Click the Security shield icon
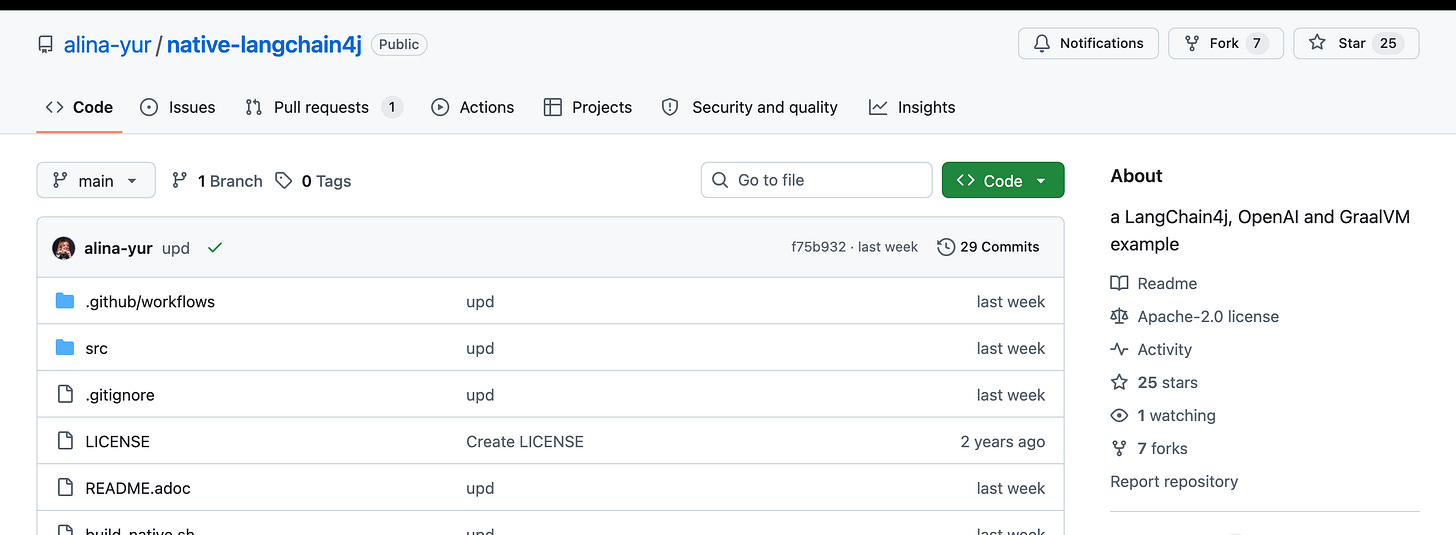 (670, 107)
